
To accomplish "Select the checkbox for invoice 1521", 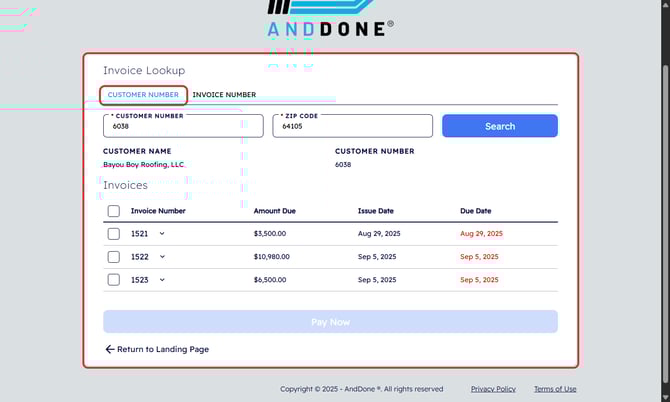I will [x=114, y=233].
